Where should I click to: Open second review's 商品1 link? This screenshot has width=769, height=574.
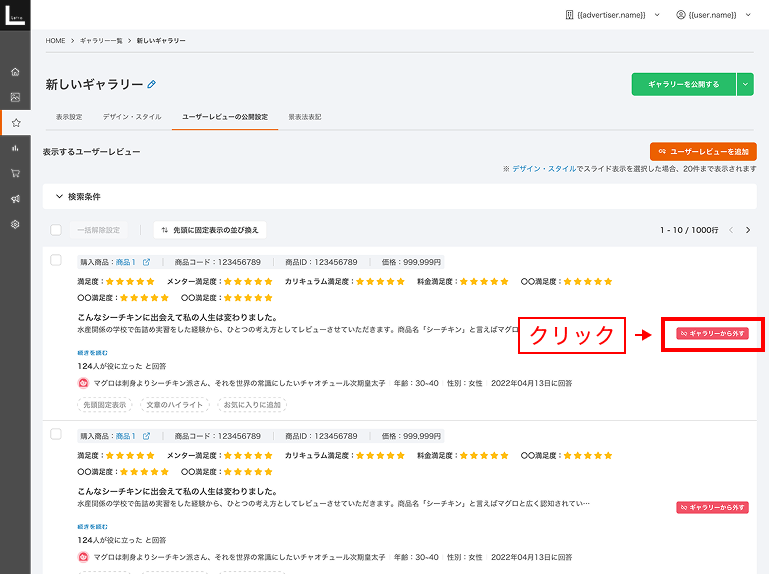126,436
